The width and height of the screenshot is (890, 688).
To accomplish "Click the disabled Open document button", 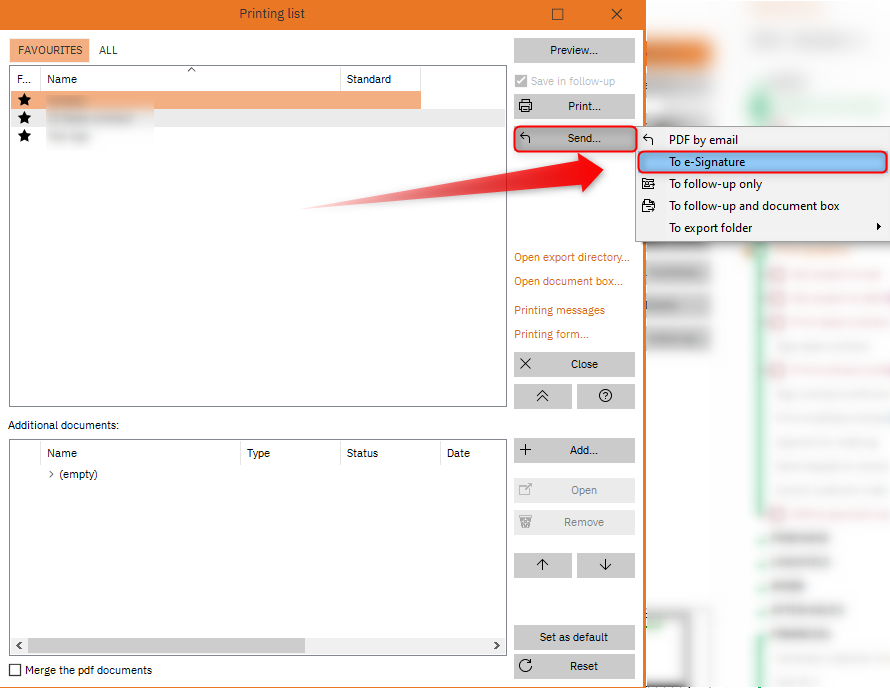I will pos(574,490).
